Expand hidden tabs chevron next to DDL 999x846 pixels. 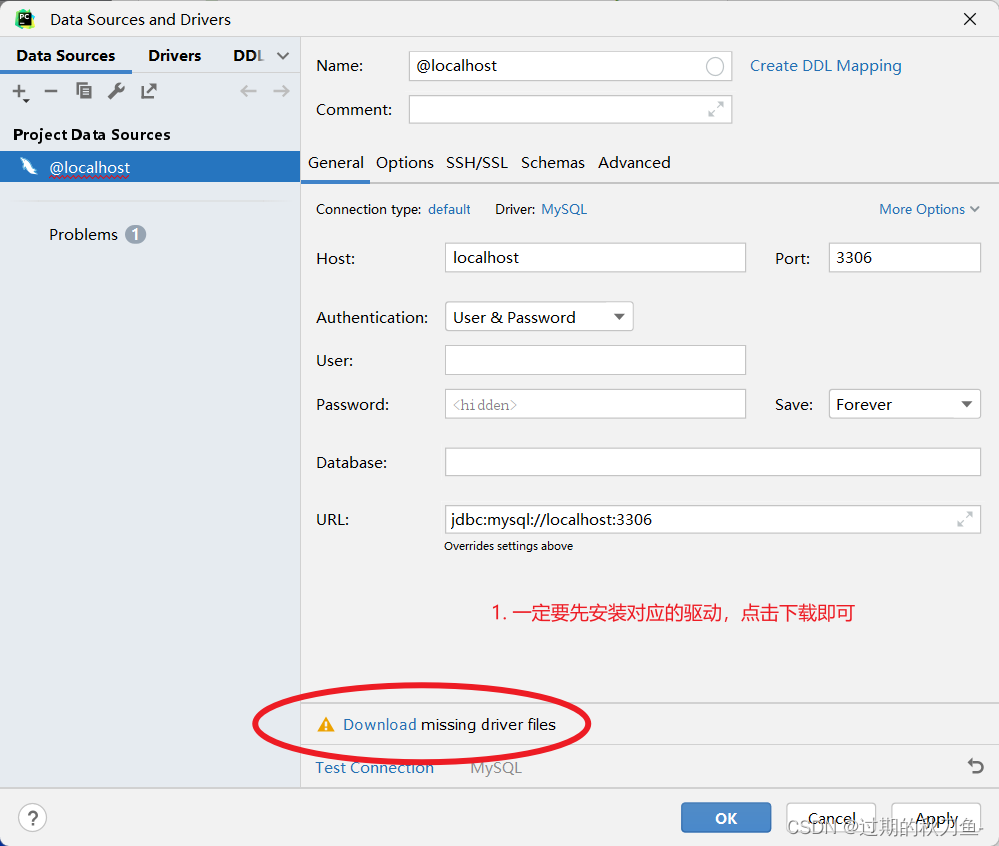coord(283,56)
